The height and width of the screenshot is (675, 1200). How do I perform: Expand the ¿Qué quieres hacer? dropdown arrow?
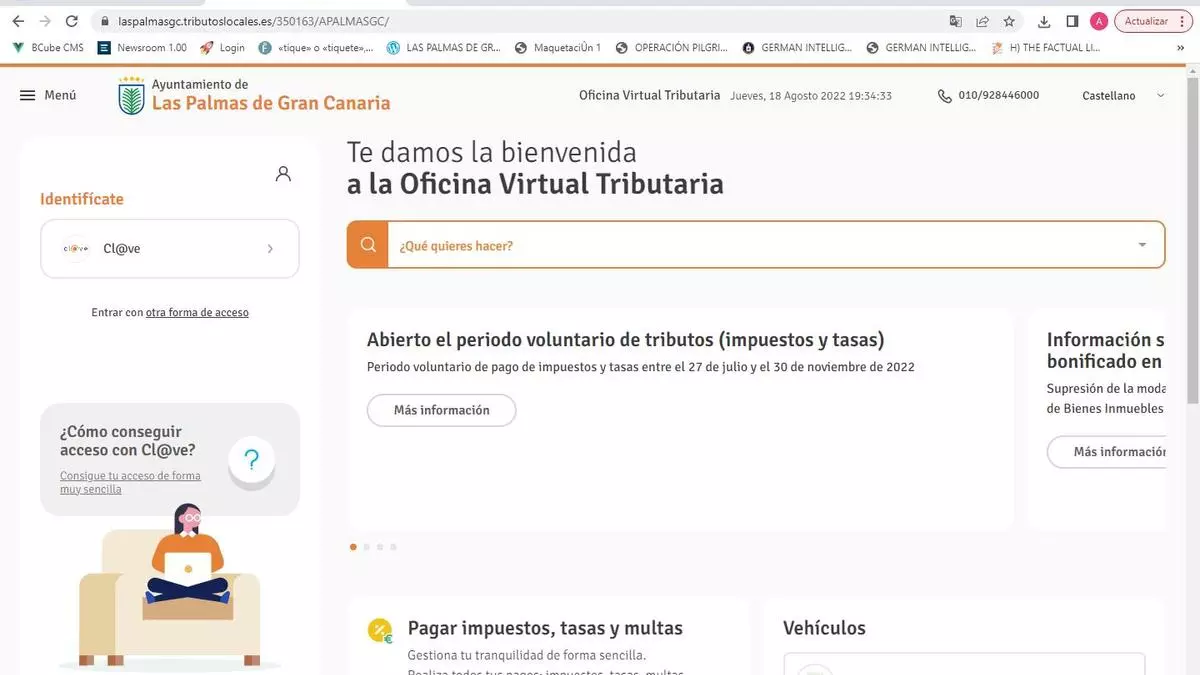point(1142,245)
